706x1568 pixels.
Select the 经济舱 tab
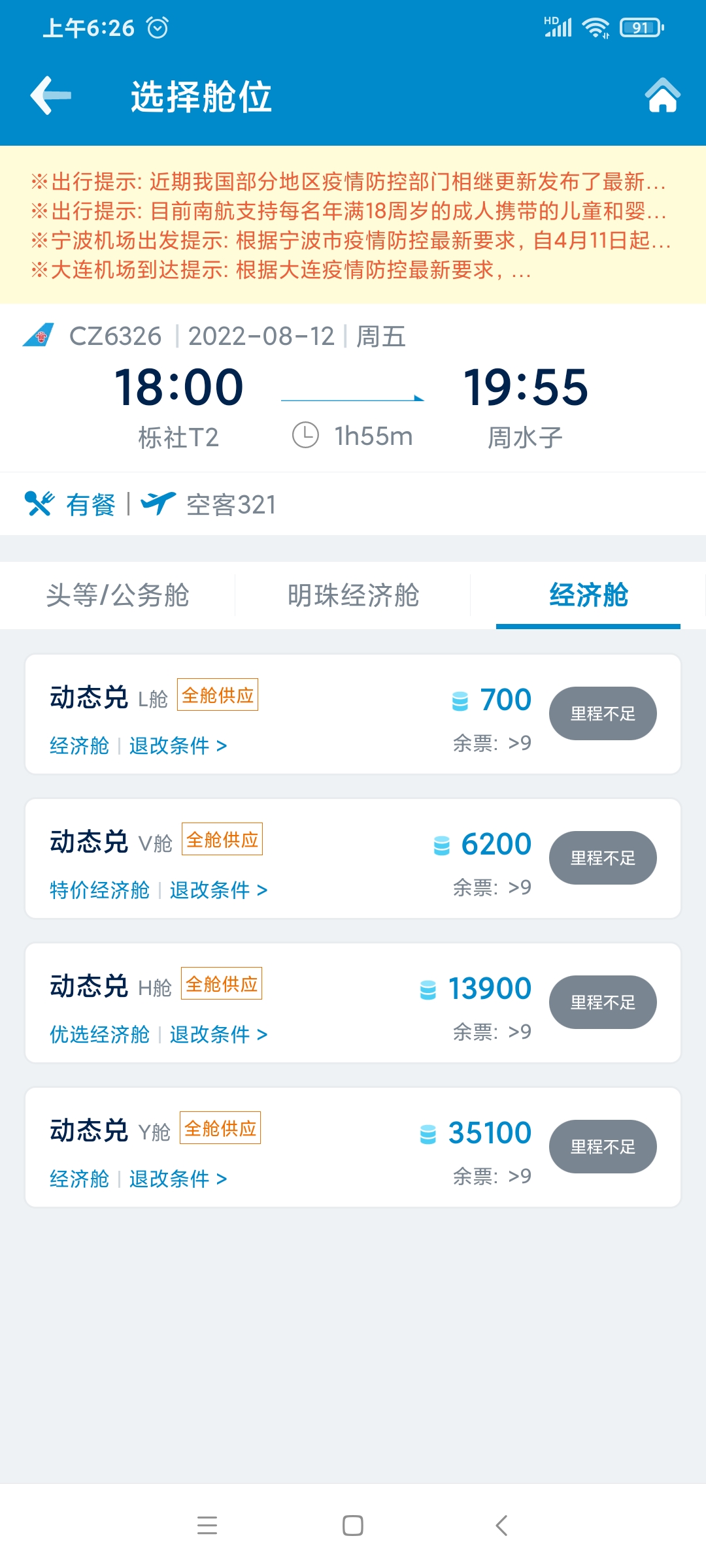tap(588, 595)
